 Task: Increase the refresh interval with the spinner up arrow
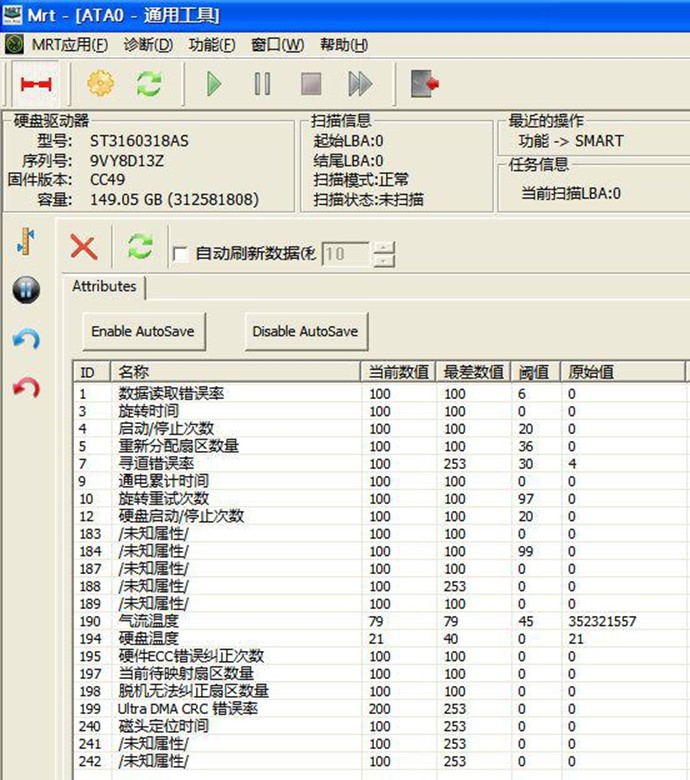coord(384,248)
